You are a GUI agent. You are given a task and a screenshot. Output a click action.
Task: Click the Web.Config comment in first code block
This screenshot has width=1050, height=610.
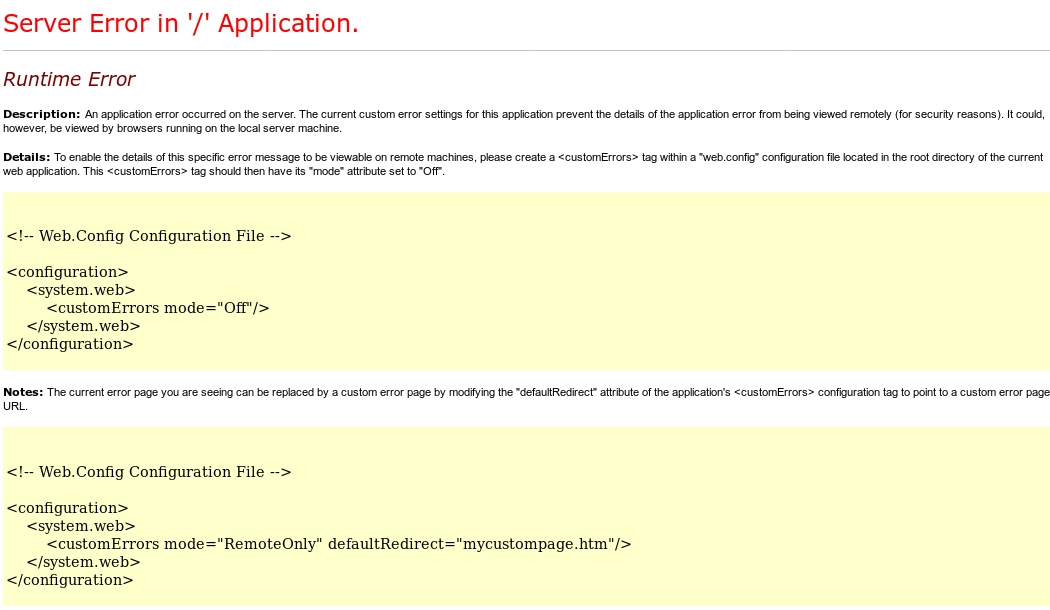click(148, 236)
